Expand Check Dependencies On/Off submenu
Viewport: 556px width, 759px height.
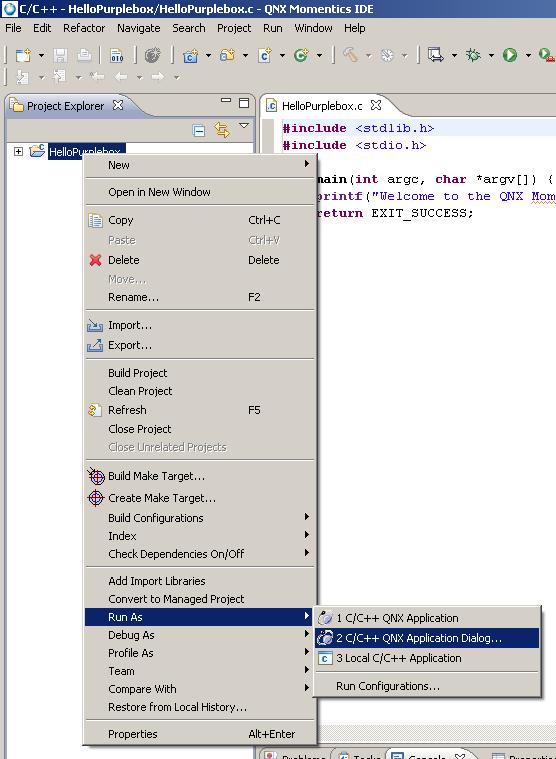pyautogui.click(x=200, y=554)
